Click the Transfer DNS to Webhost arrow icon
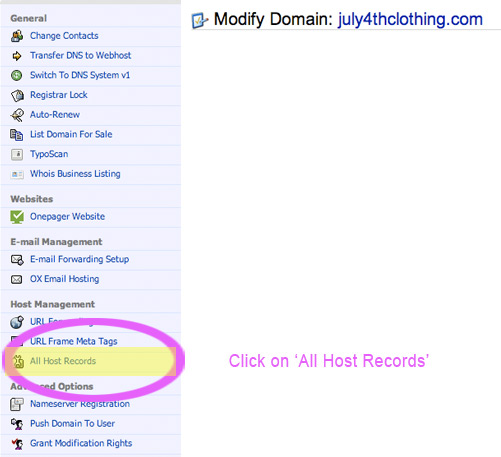Viewport: 501px width, 457px height. [17, 56]
